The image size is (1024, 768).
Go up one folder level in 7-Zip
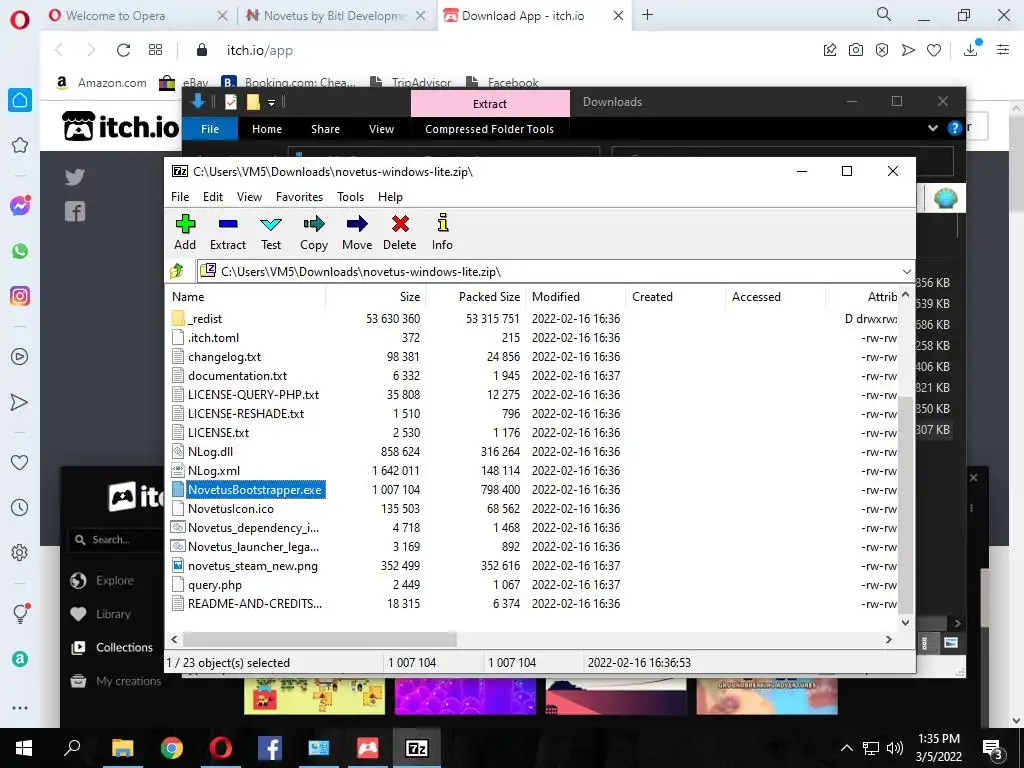click(177, 271)
